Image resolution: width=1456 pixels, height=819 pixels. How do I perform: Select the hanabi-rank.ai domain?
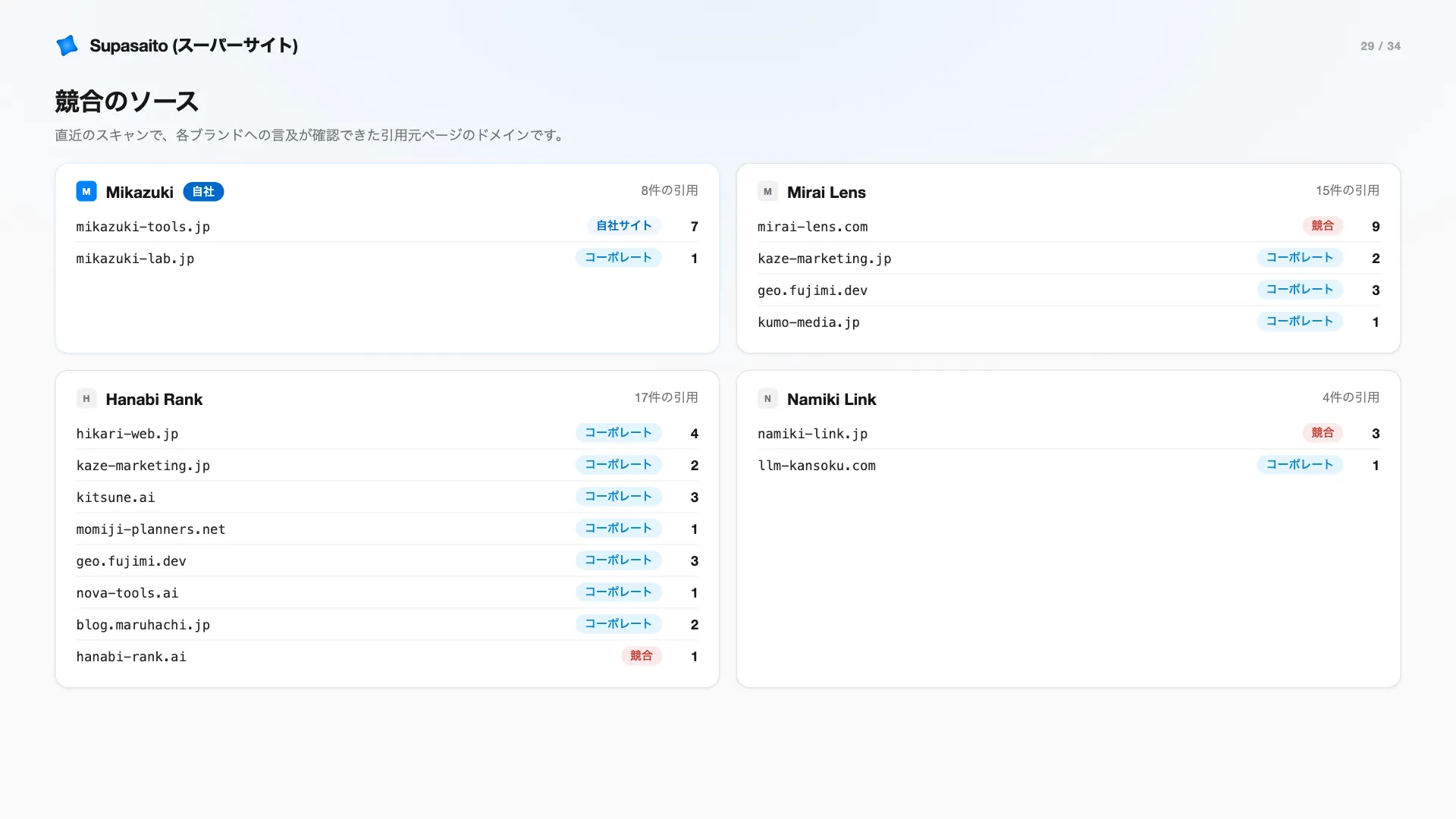coord(130,657)
